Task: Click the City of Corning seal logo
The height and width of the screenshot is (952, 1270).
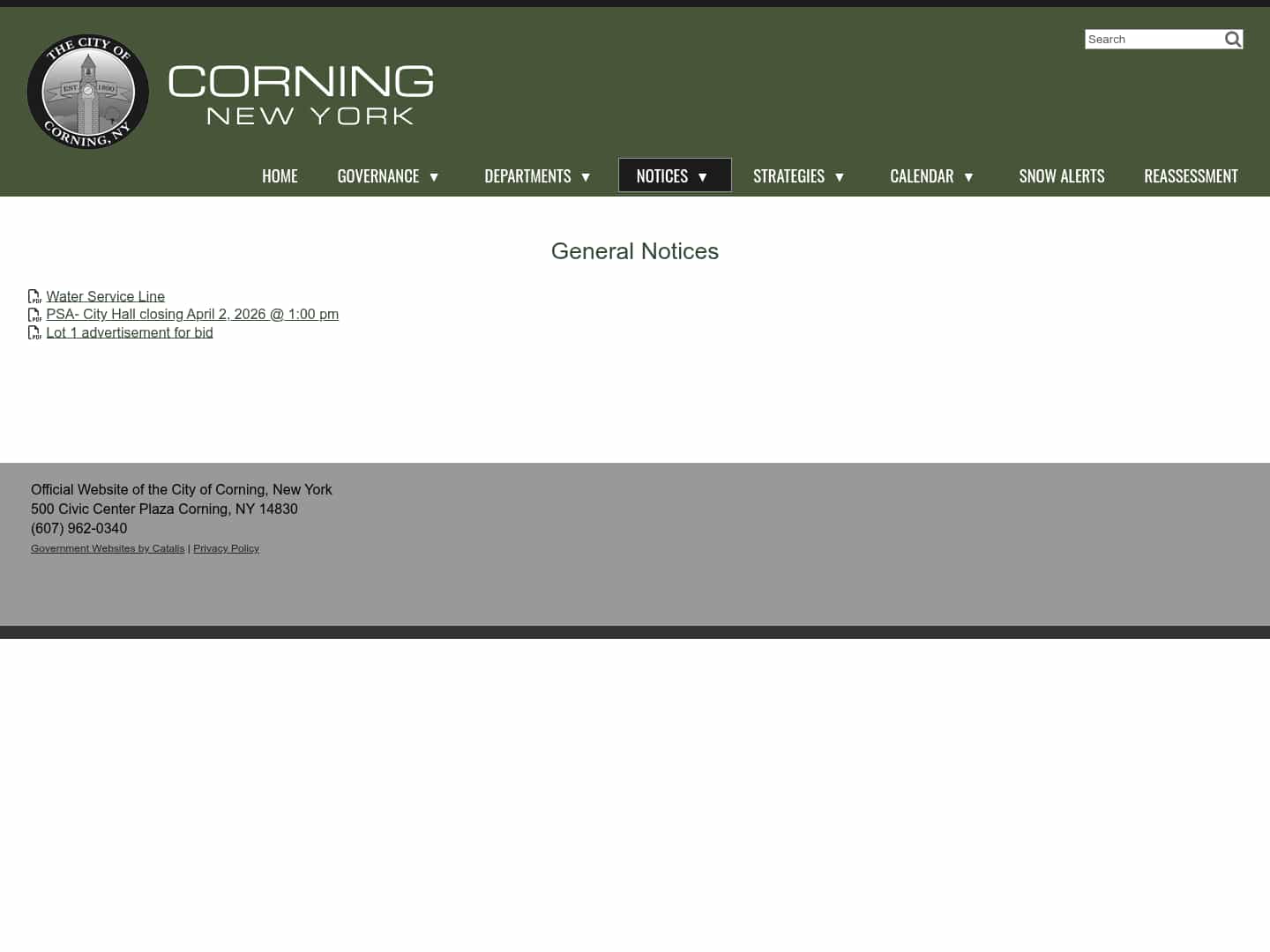Action: 87,92
